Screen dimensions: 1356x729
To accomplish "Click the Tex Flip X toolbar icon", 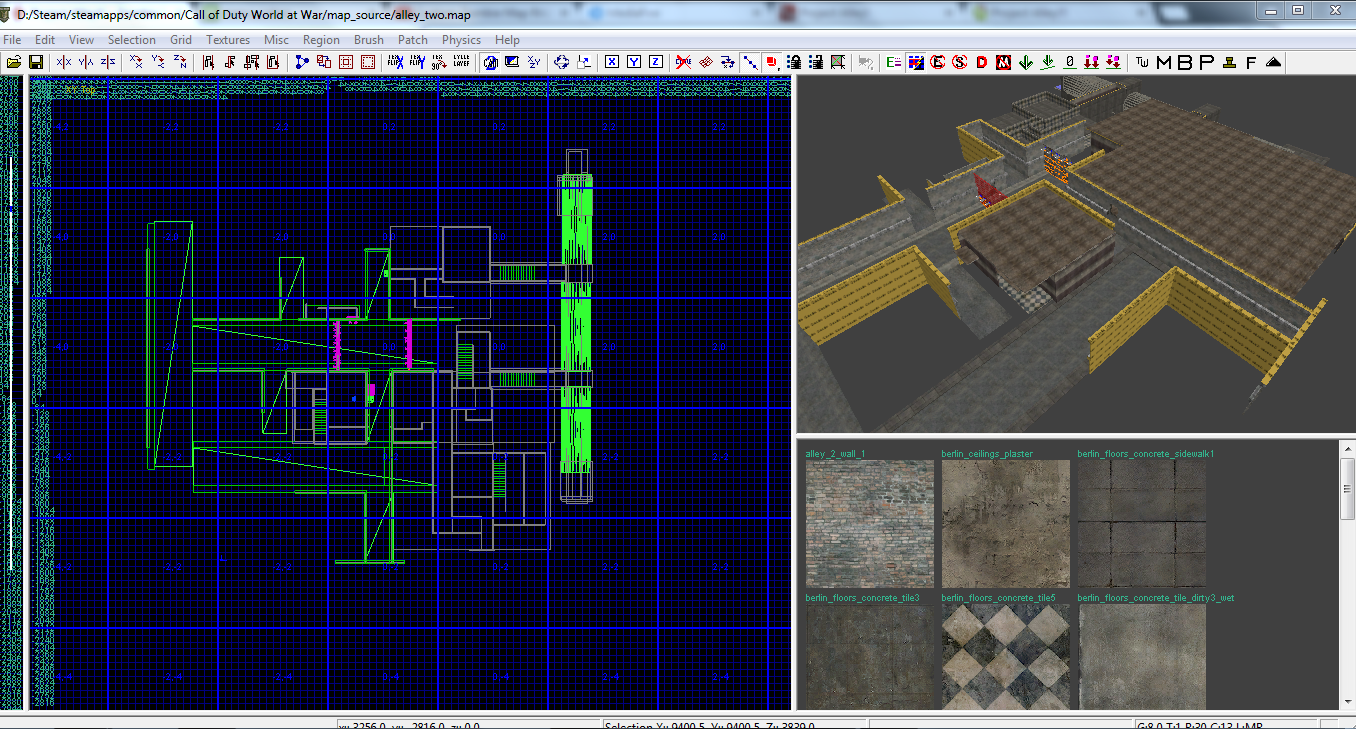I will (394, 62).
